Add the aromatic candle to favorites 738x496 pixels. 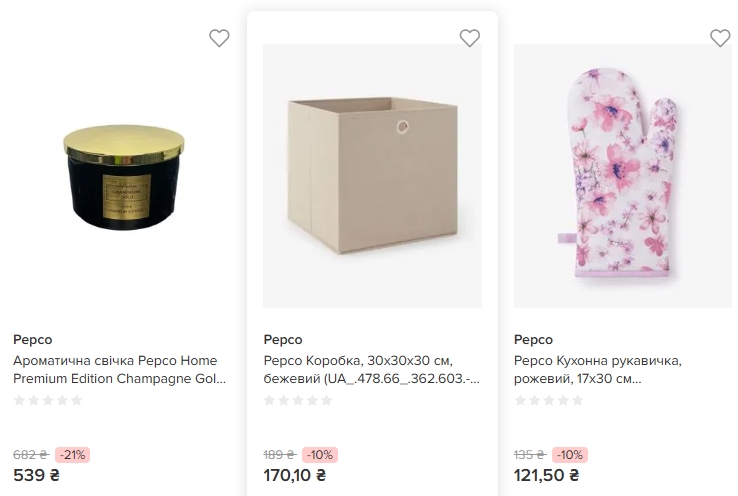pyautogui.click(x=219, y=38)
